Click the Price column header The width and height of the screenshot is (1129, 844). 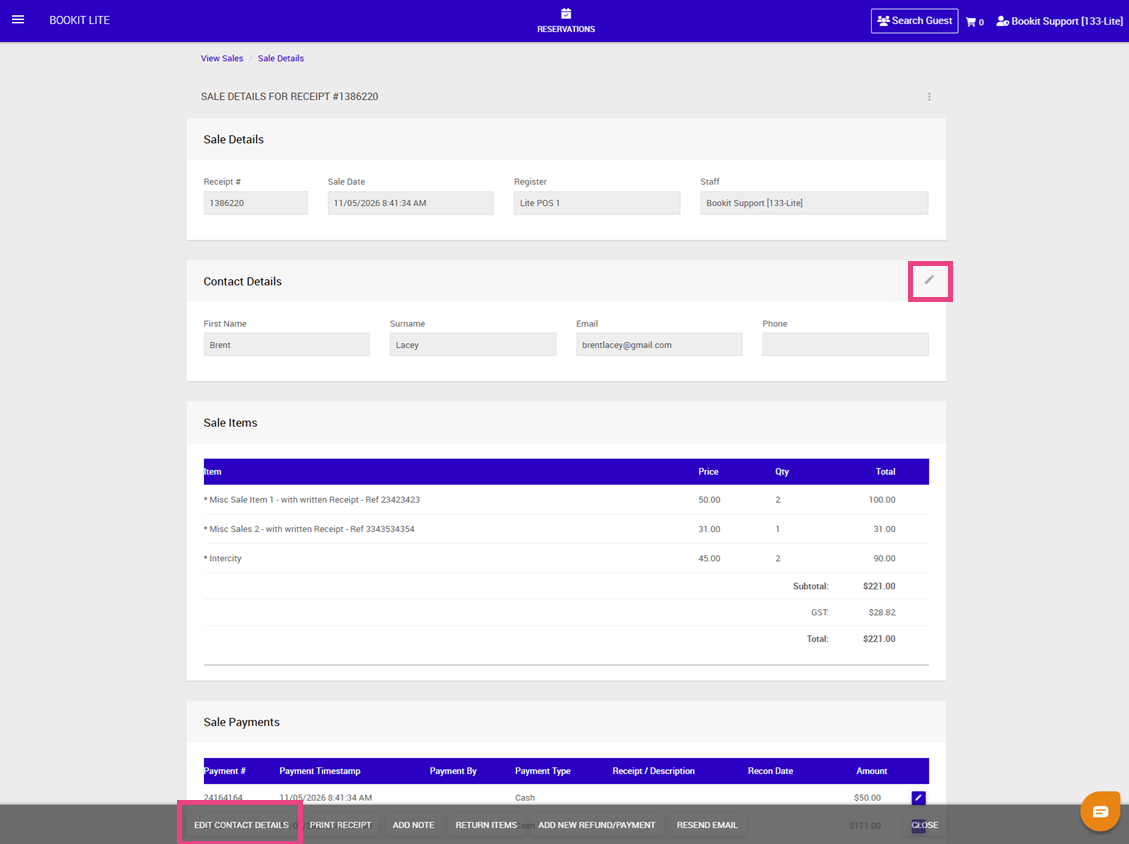point(709,472)
